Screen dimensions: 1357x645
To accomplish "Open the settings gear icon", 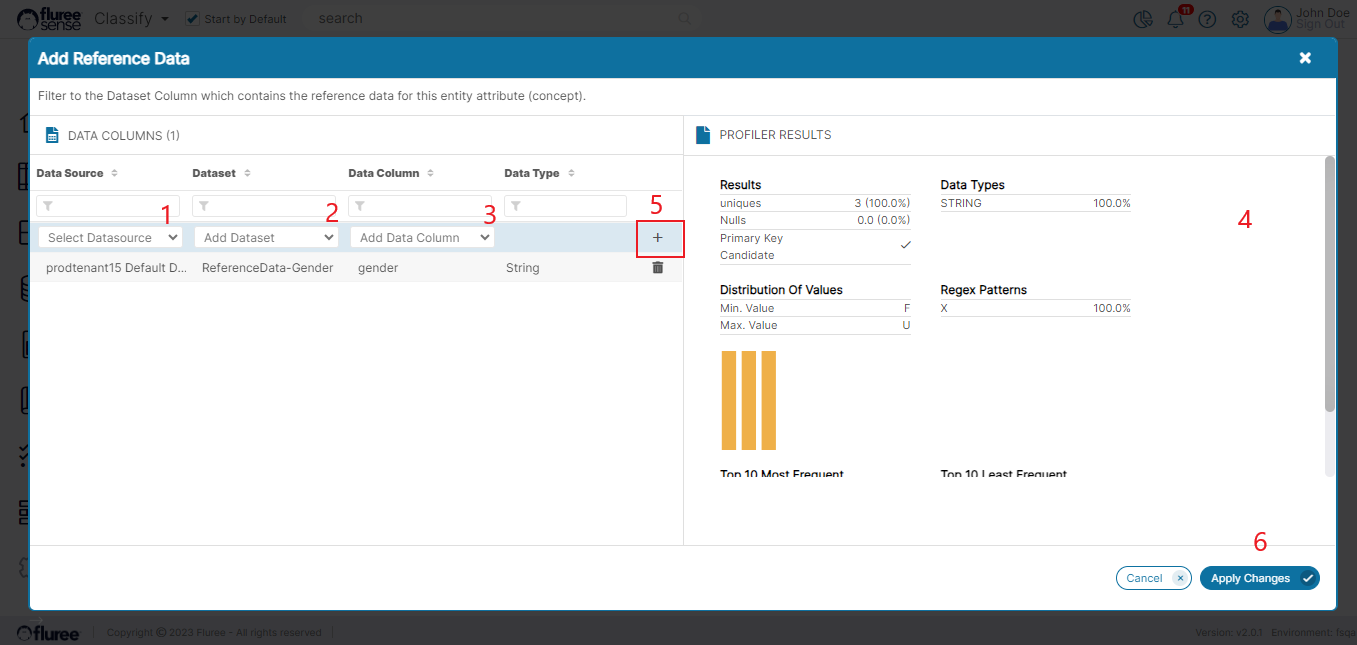I will pyautogui.click(x=1240, y=19).
